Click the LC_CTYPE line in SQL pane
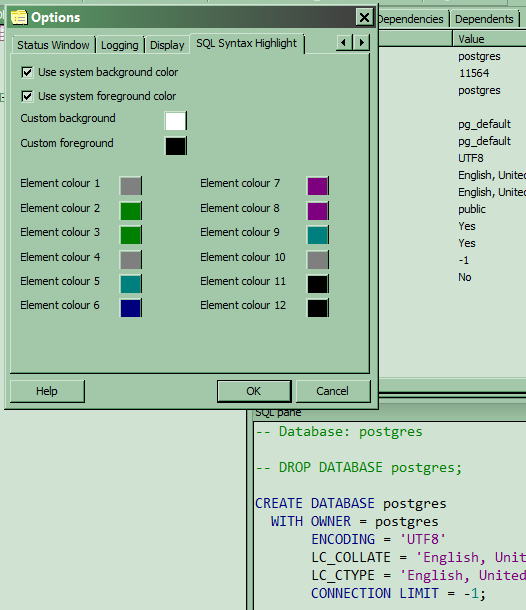 click(418, 575)
